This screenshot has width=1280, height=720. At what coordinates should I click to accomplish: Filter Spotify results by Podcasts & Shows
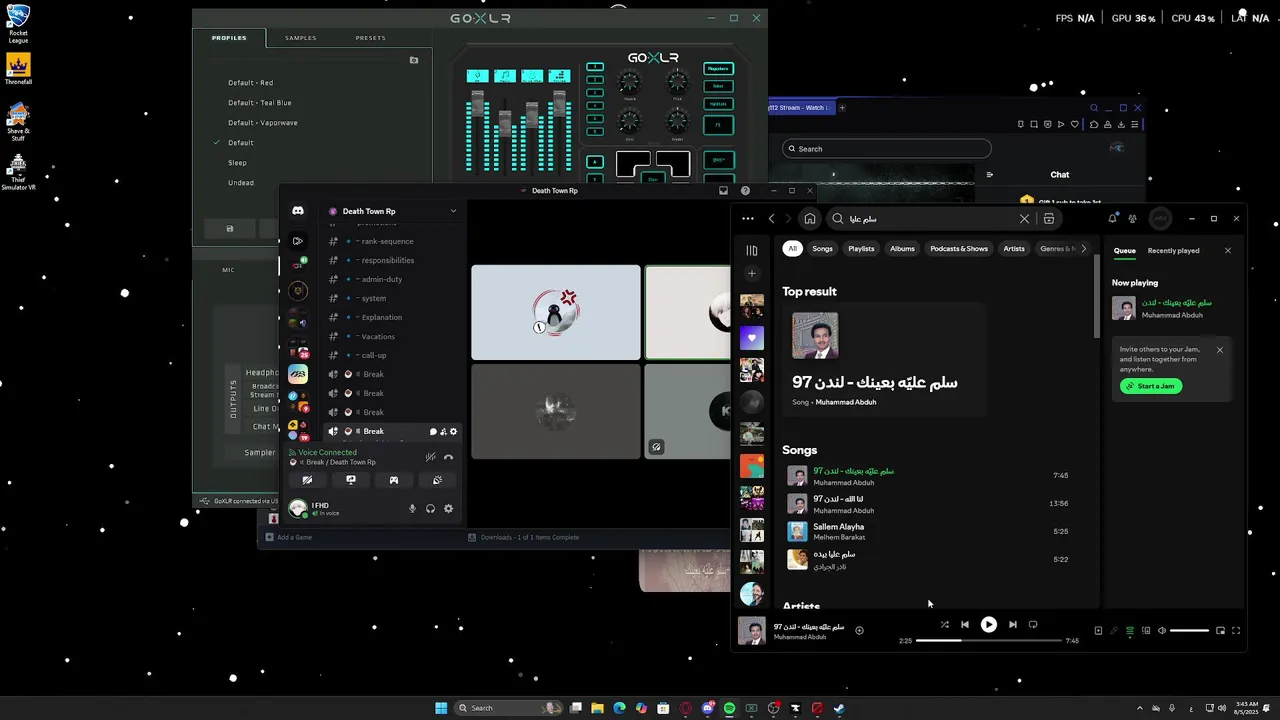[x=959, y=249]
